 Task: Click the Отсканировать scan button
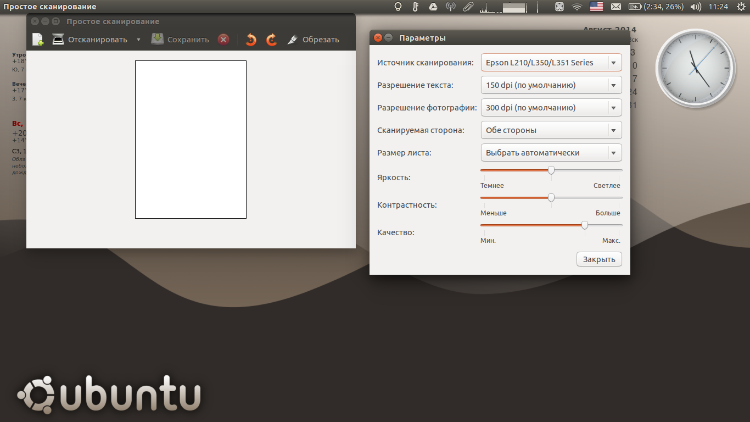click(90, 40)
